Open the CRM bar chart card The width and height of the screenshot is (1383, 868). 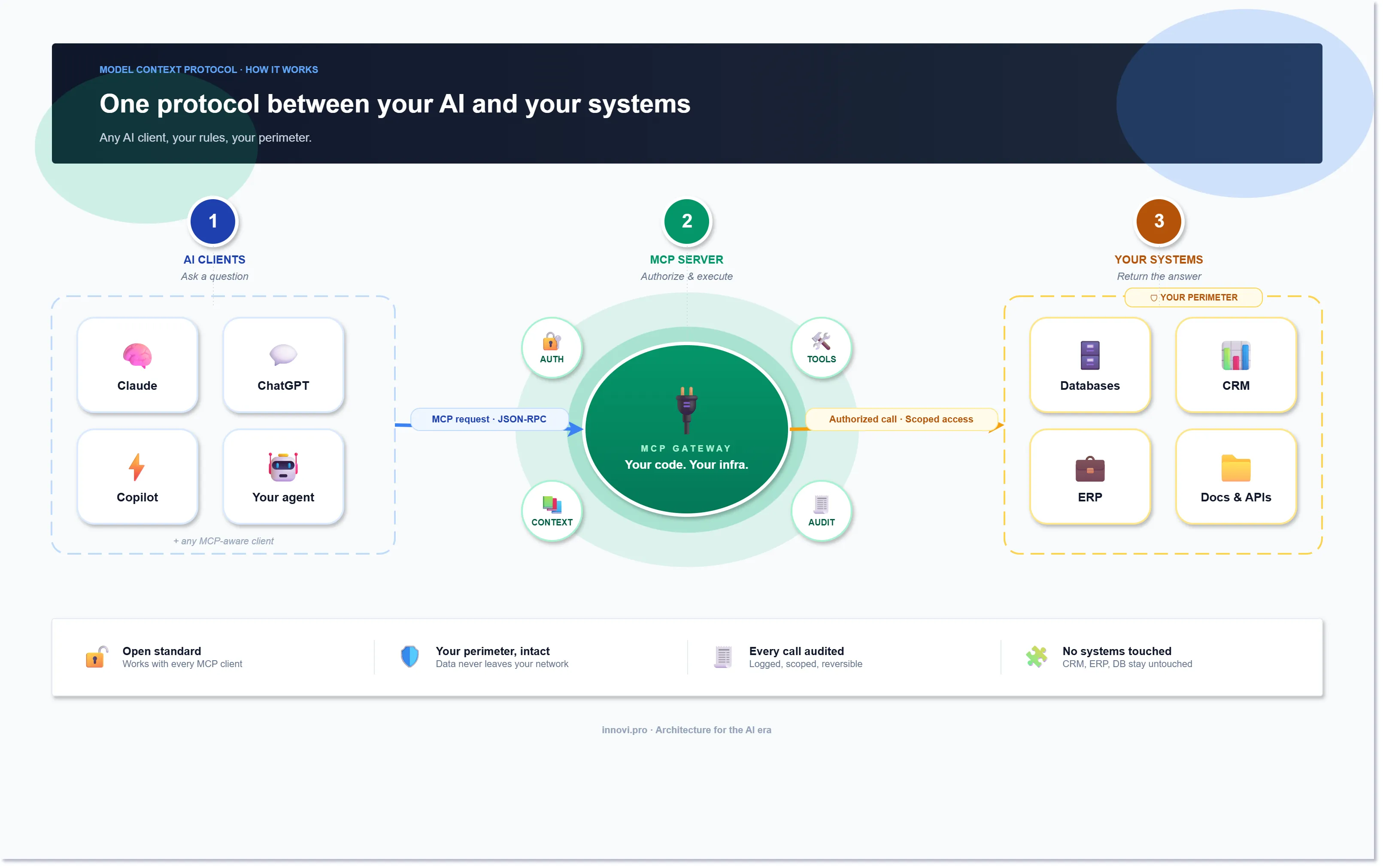[1235, 365]
